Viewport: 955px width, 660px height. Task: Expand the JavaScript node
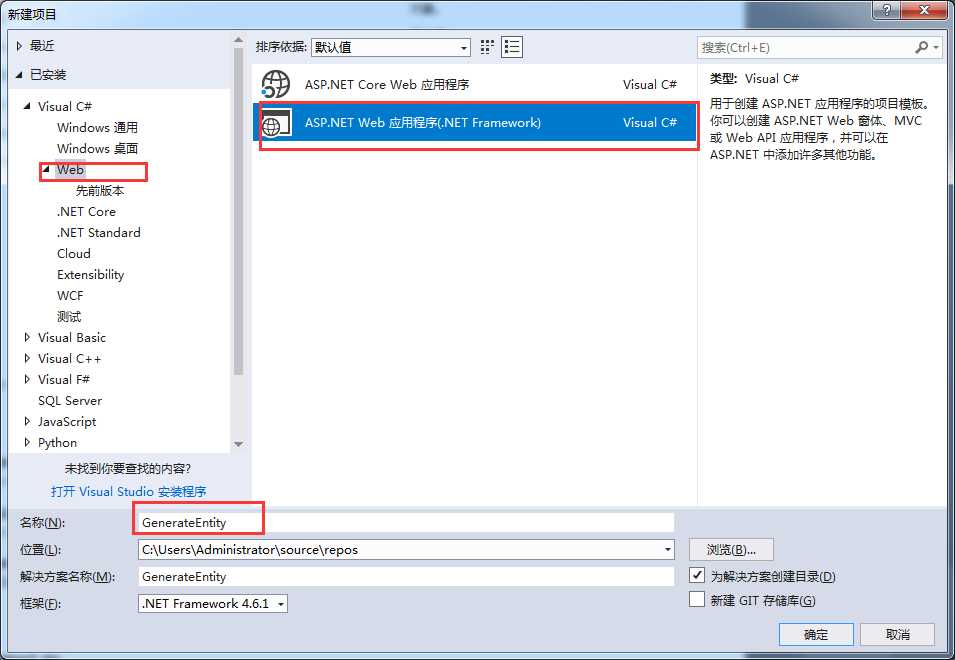pos(27,421)
